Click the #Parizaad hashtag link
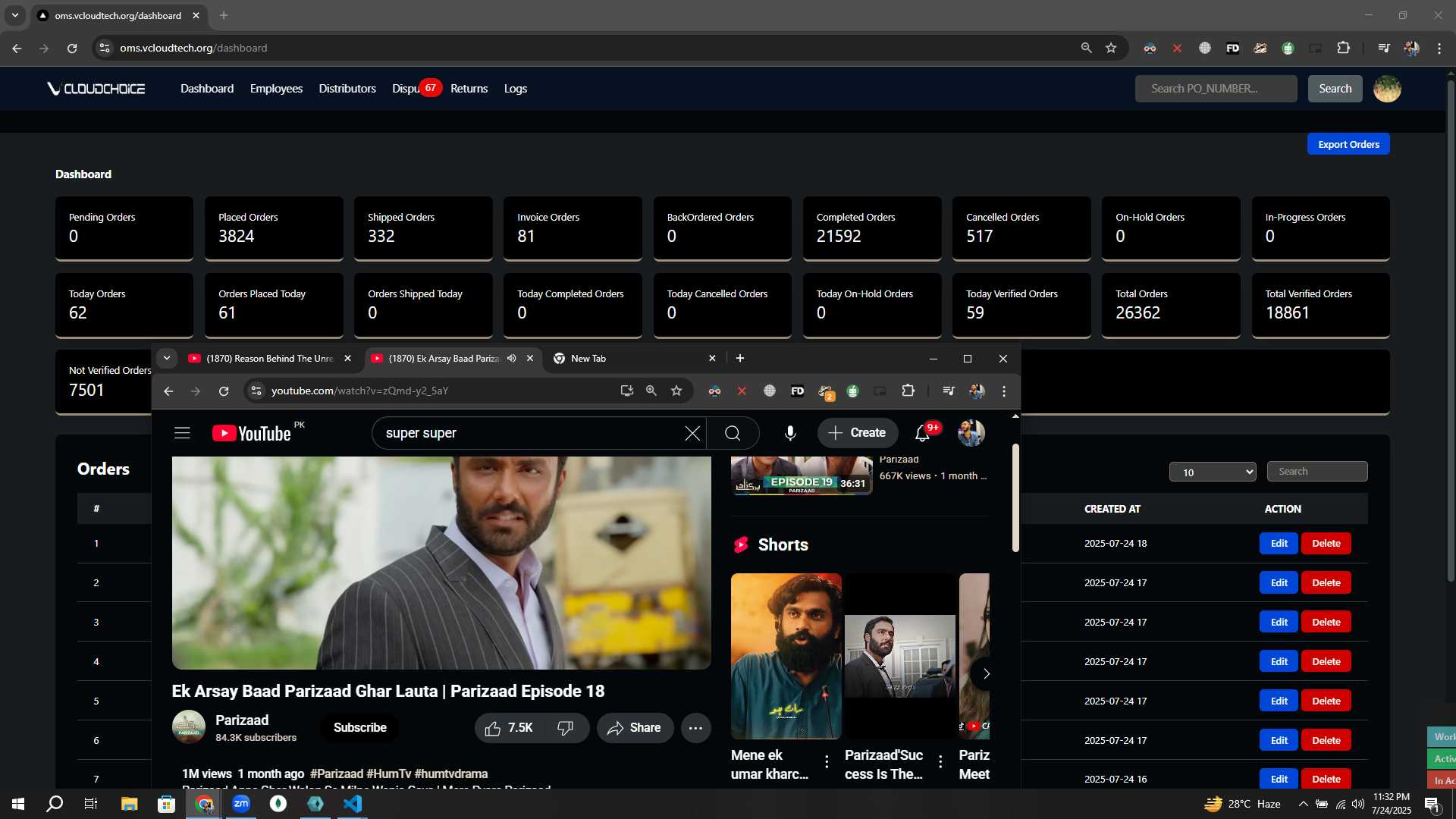The image size is (1456, 819). click(x=337, y=773)
